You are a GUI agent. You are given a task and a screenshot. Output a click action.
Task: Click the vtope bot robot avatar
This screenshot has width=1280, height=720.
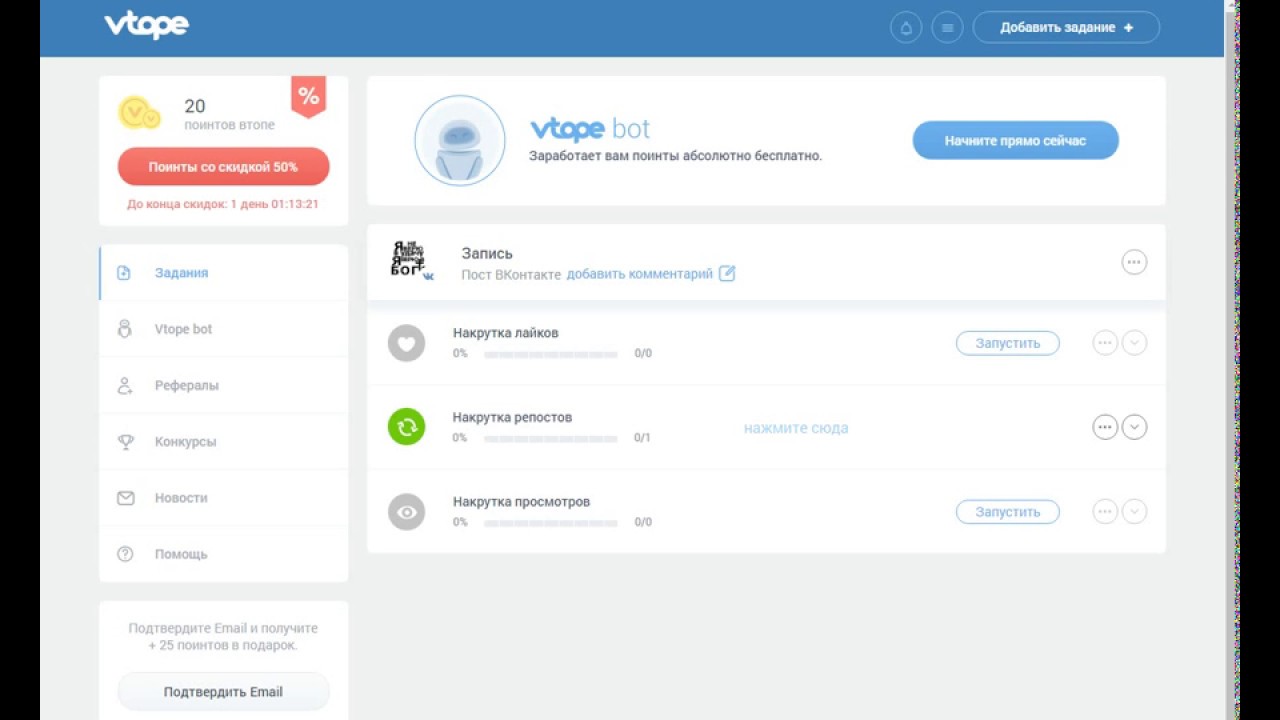click(x=460, y=141)
